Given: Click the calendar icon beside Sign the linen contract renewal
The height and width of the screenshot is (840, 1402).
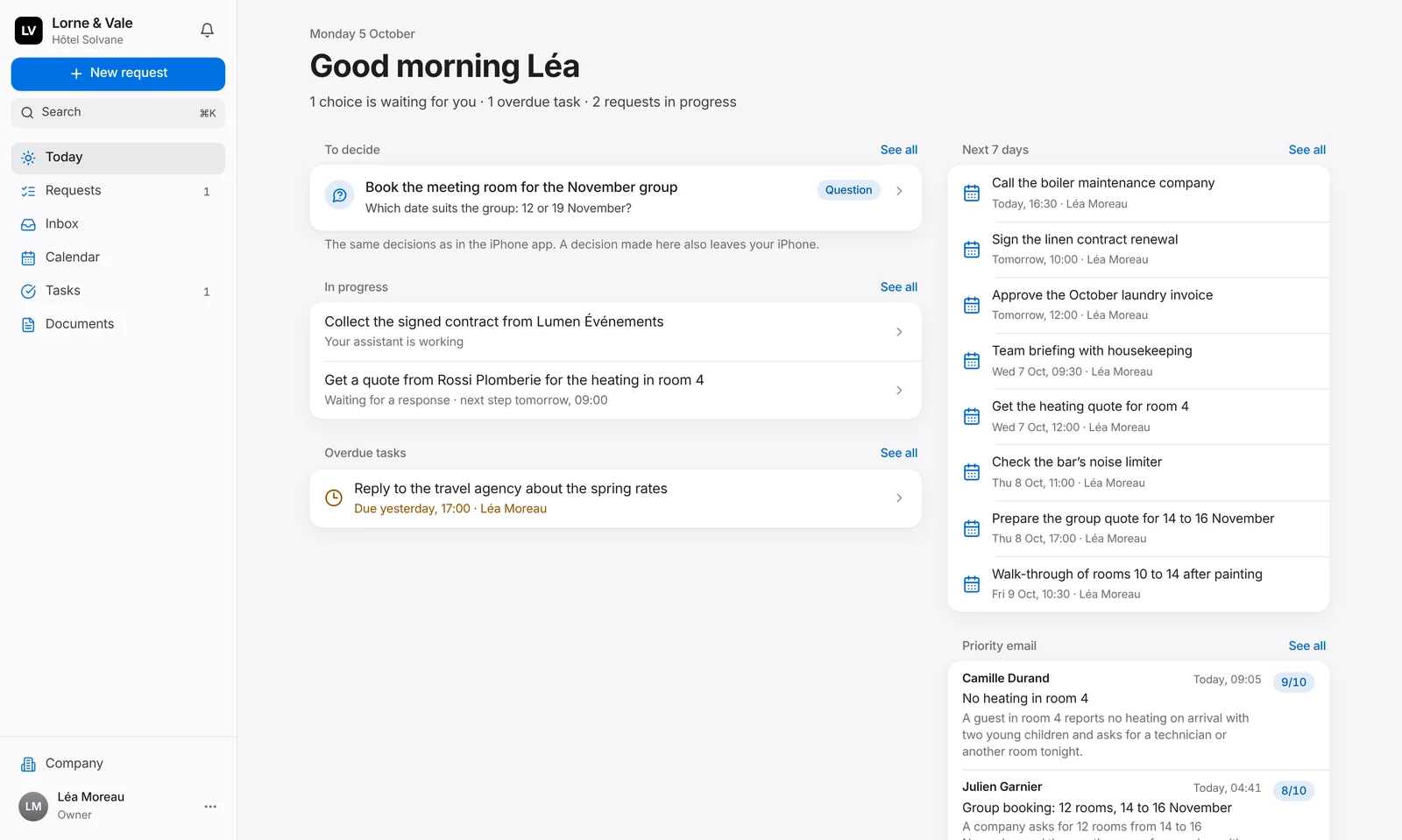Looking at the screenshot, I should [x=972, y=249].
